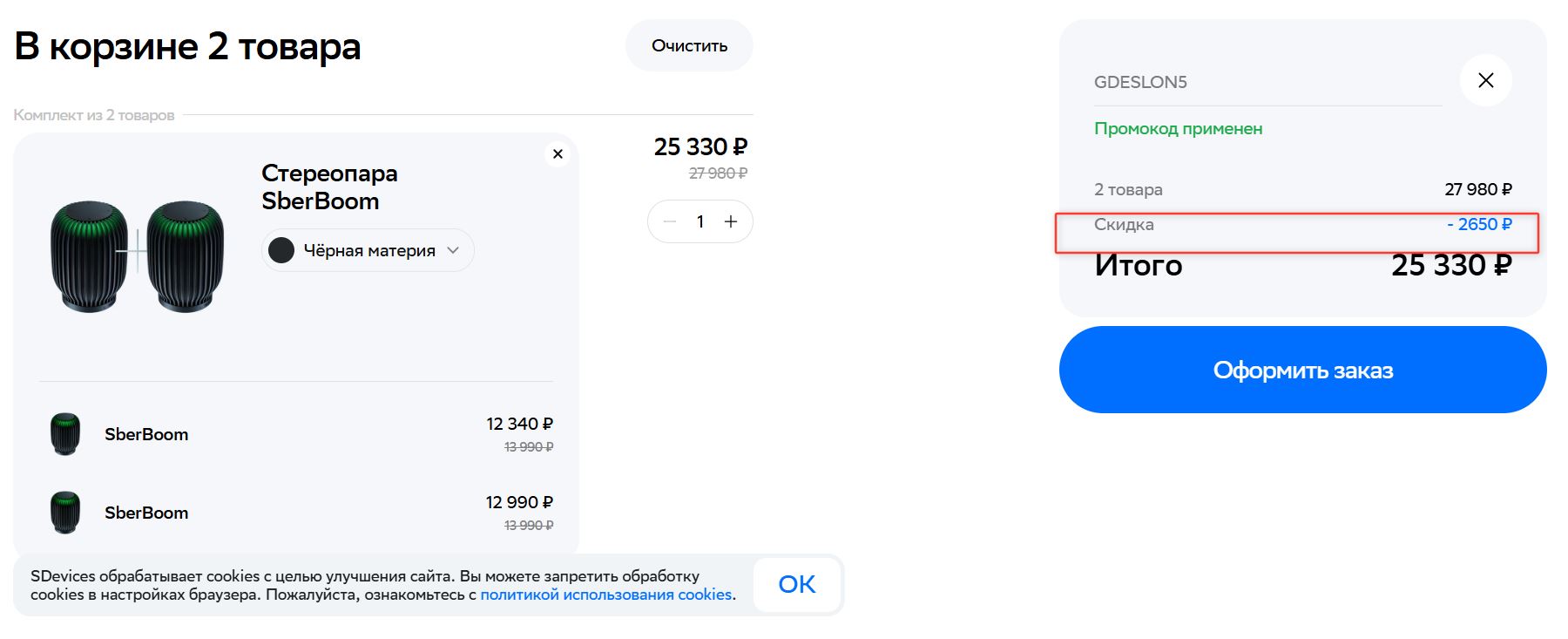Click the quantity value in the stepper
Screen dimensions: 1568x639
[700, 221]
